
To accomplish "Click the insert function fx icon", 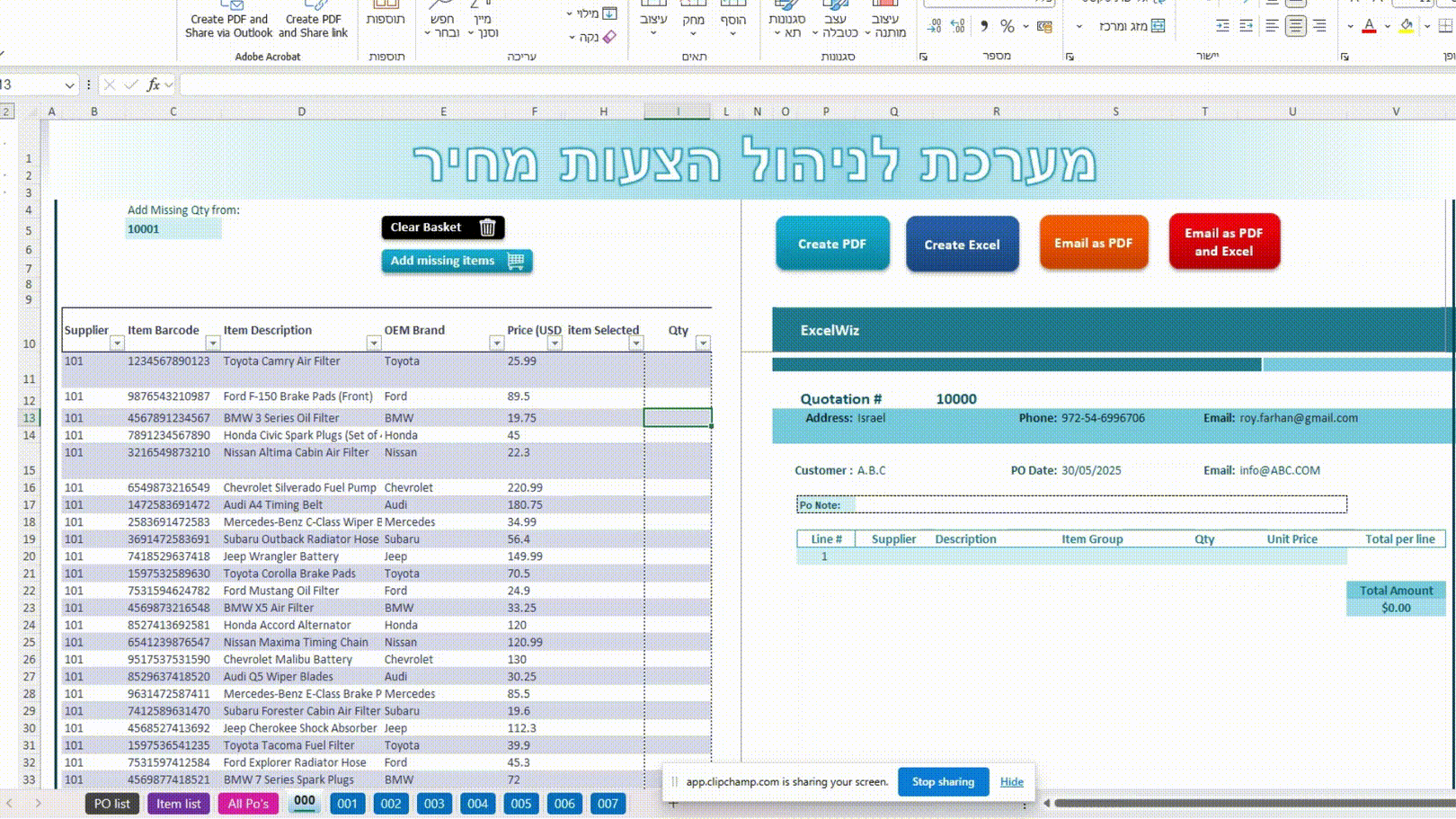I will (154, 85).
